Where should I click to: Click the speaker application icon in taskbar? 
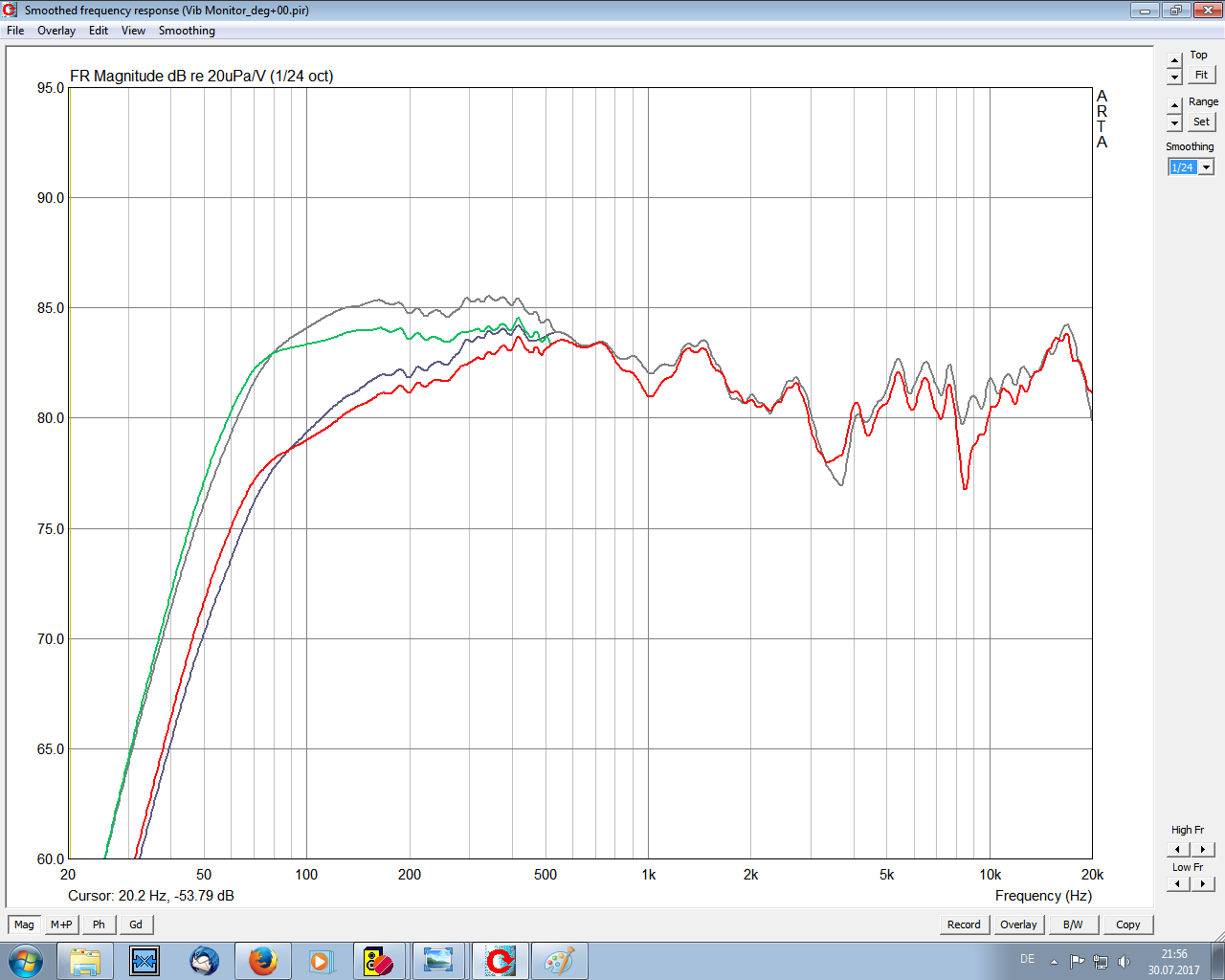379,961
